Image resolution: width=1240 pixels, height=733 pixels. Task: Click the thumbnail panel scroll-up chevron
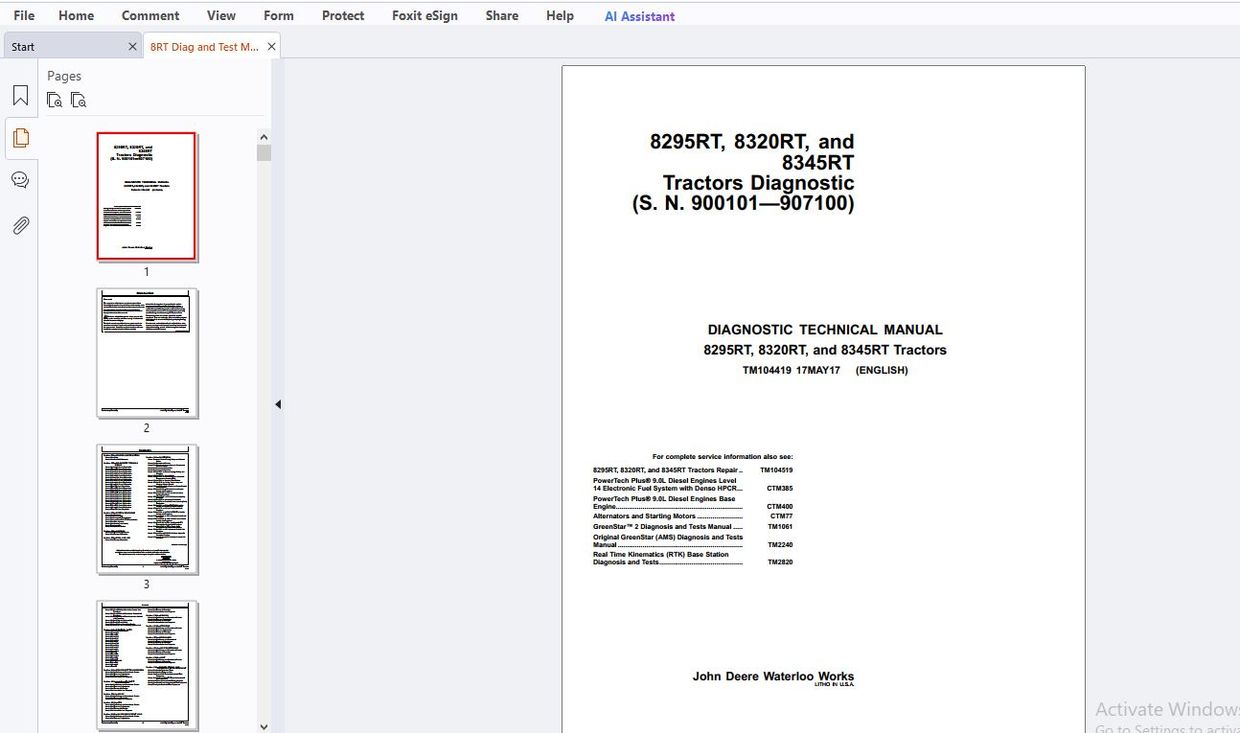click(x=263, y=136)
